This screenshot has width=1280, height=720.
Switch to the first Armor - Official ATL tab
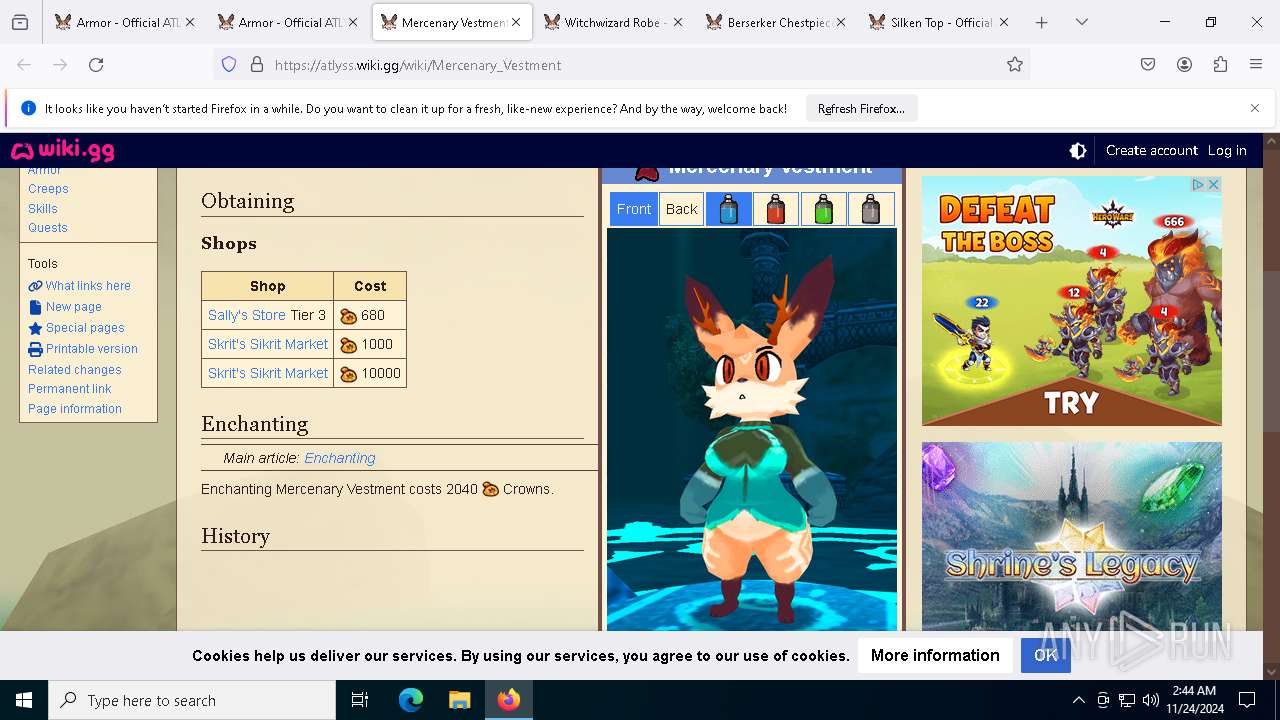point(125,22)
